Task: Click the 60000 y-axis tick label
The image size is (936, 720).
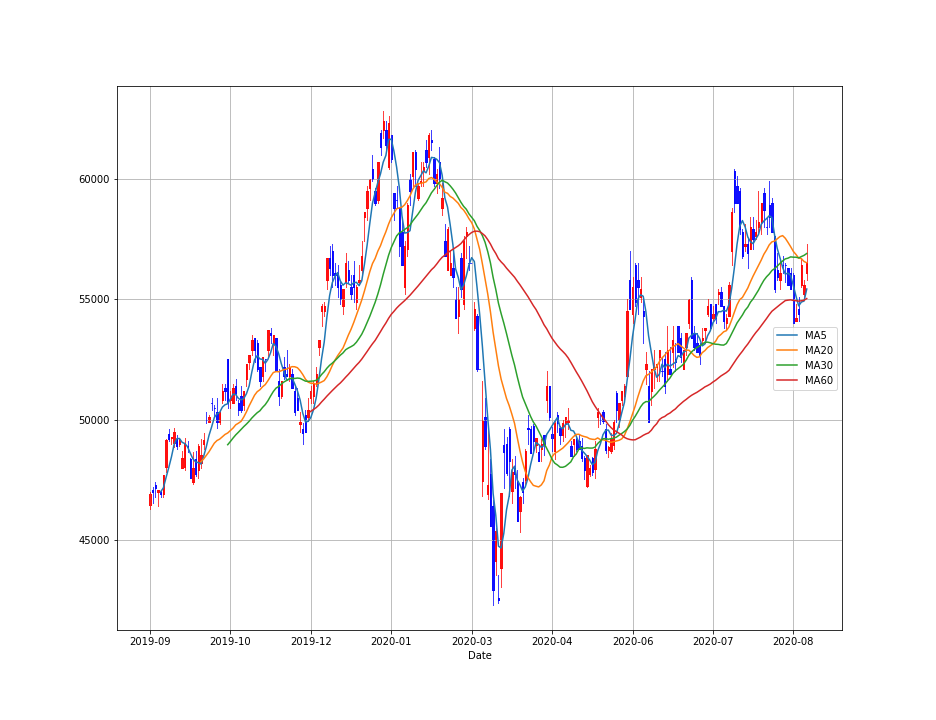Action: pos(94,180)
